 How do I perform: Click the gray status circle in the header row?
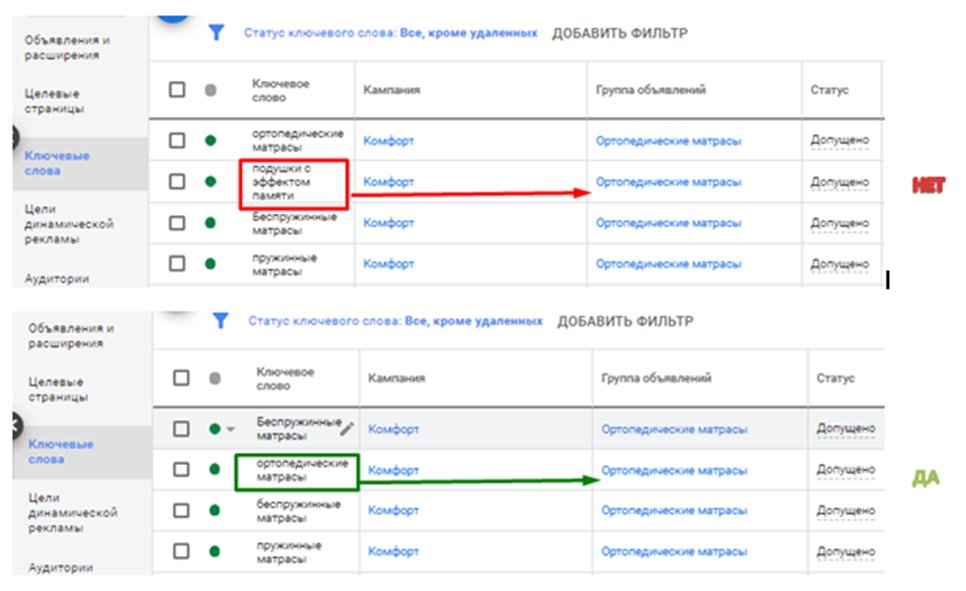coord(209,88)
